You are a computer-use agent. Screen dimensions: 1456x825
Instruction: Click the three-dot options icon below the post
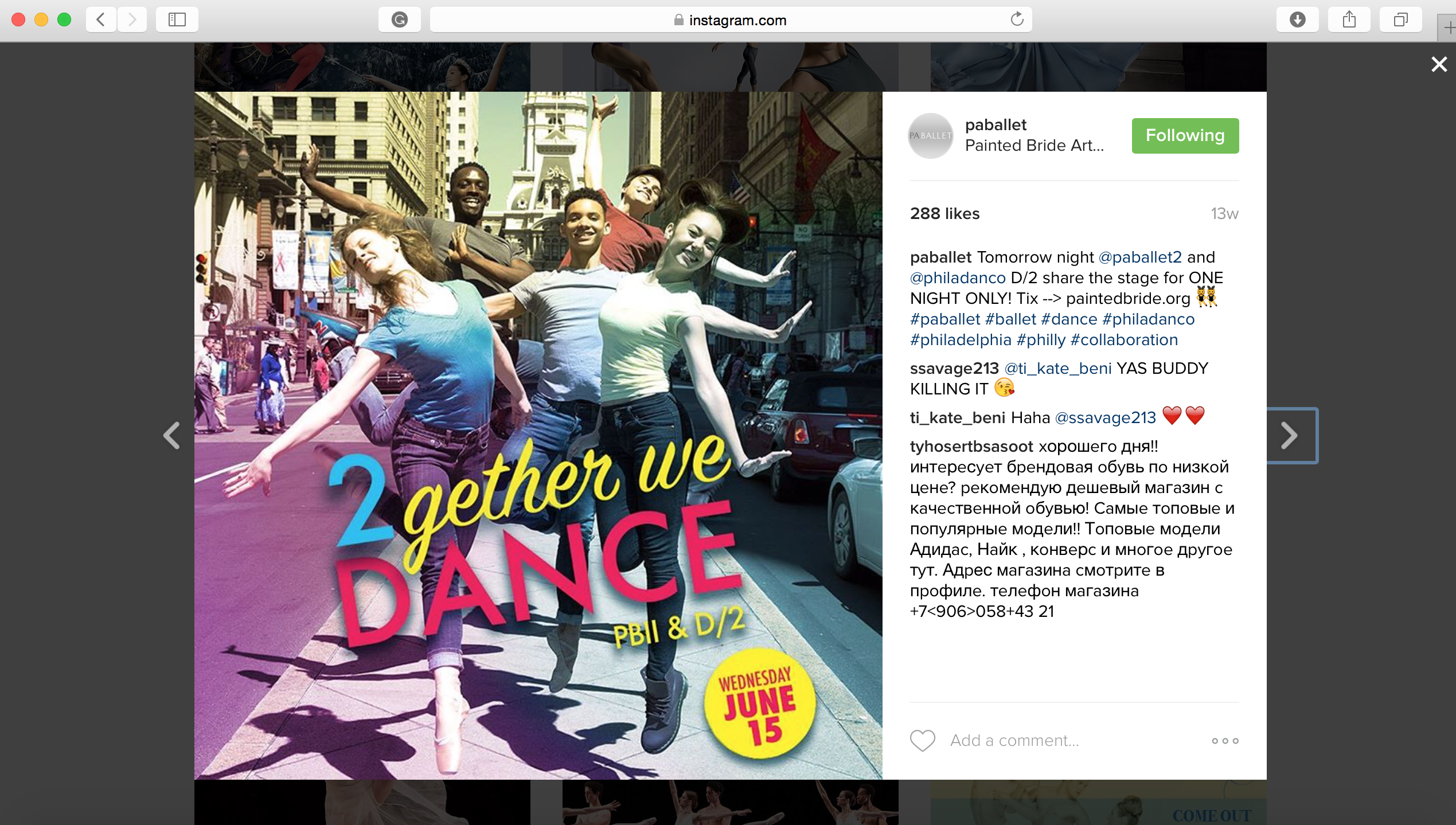click(x=1225, y=740)
